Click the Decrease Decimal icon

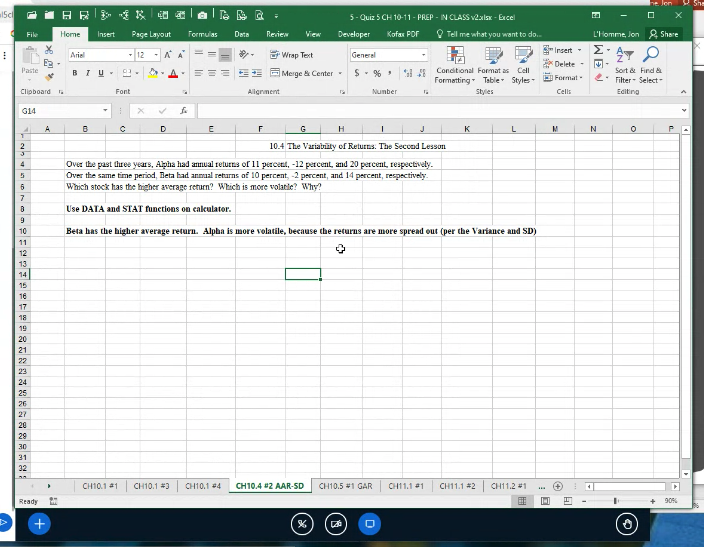coord(421,73)
